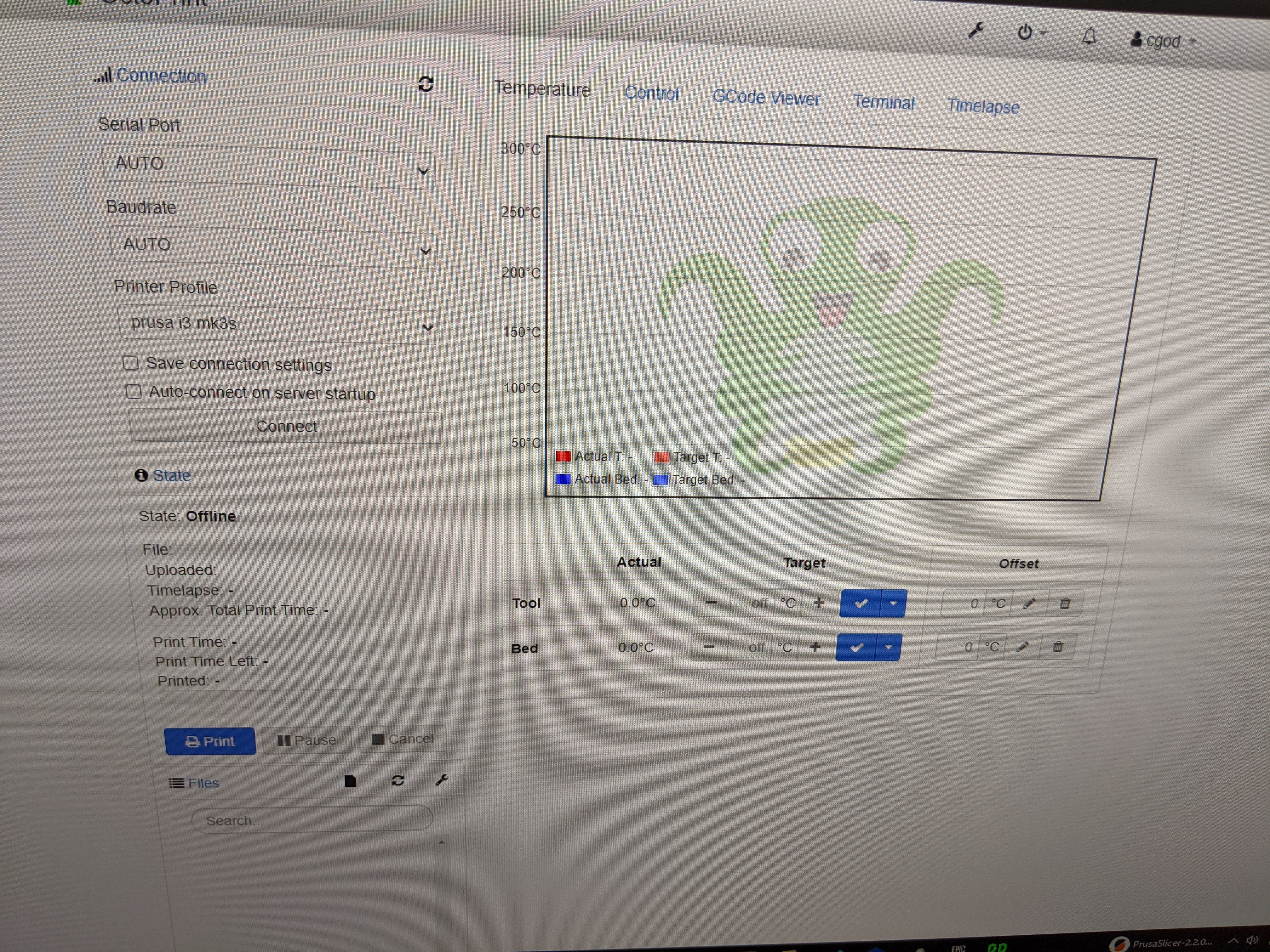This screenshot has height=952, width=1270.
Task: Delete Tool offset trash icon
Action: click(1065, 603)
